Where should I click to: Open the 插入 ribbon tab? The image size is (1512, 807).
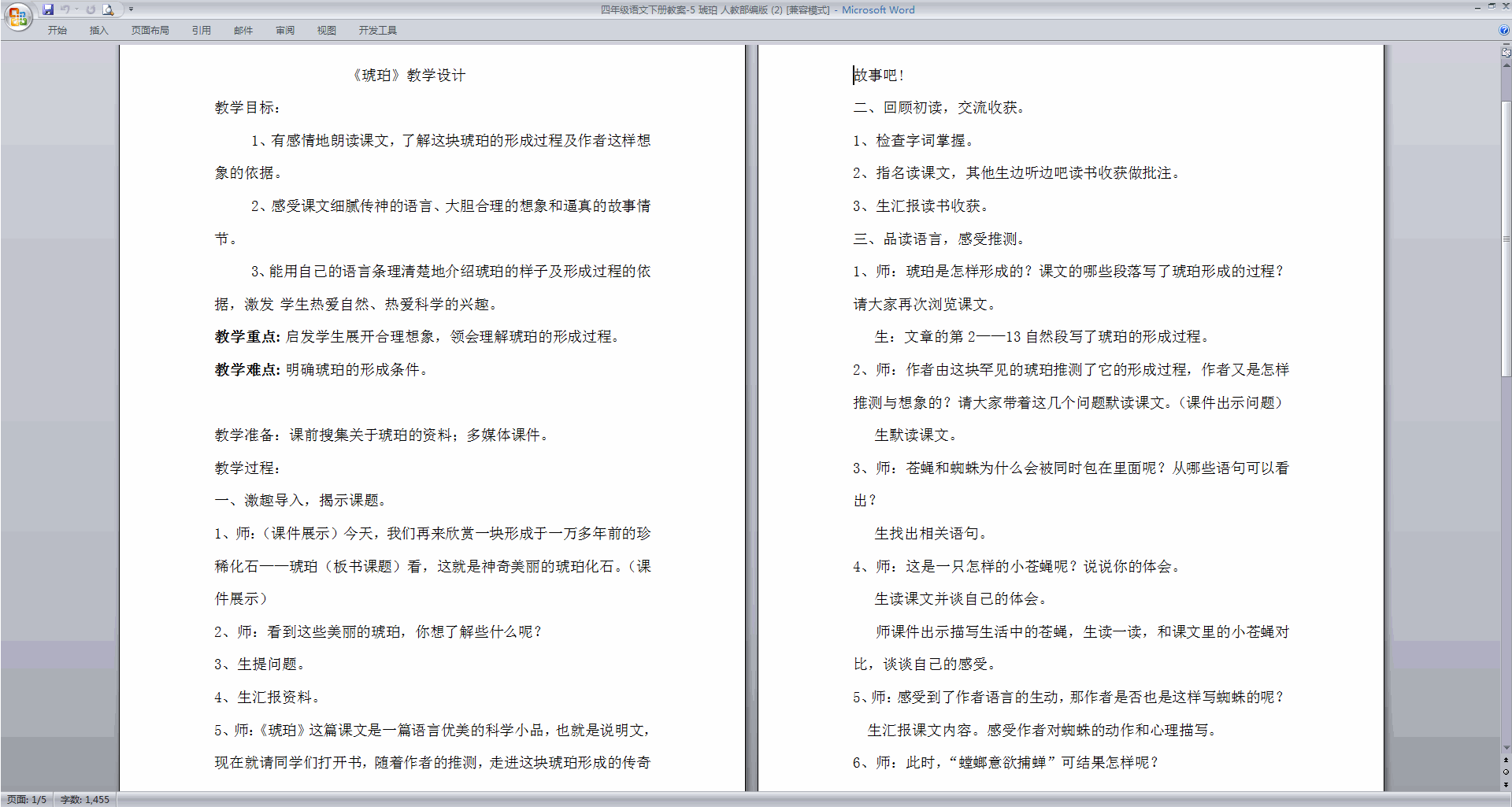tap(98, 30)
